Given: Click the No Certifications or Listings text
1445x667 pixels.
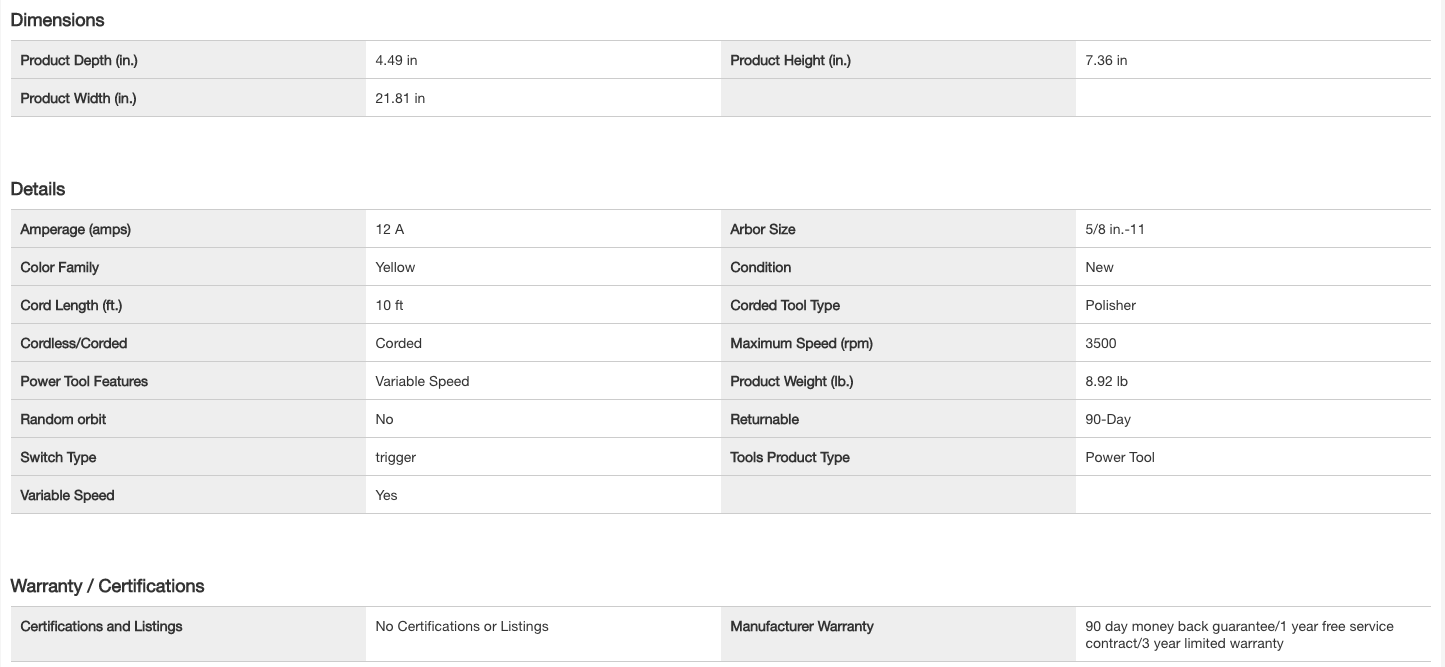Looking at the screenshot, I should point(462,626).
